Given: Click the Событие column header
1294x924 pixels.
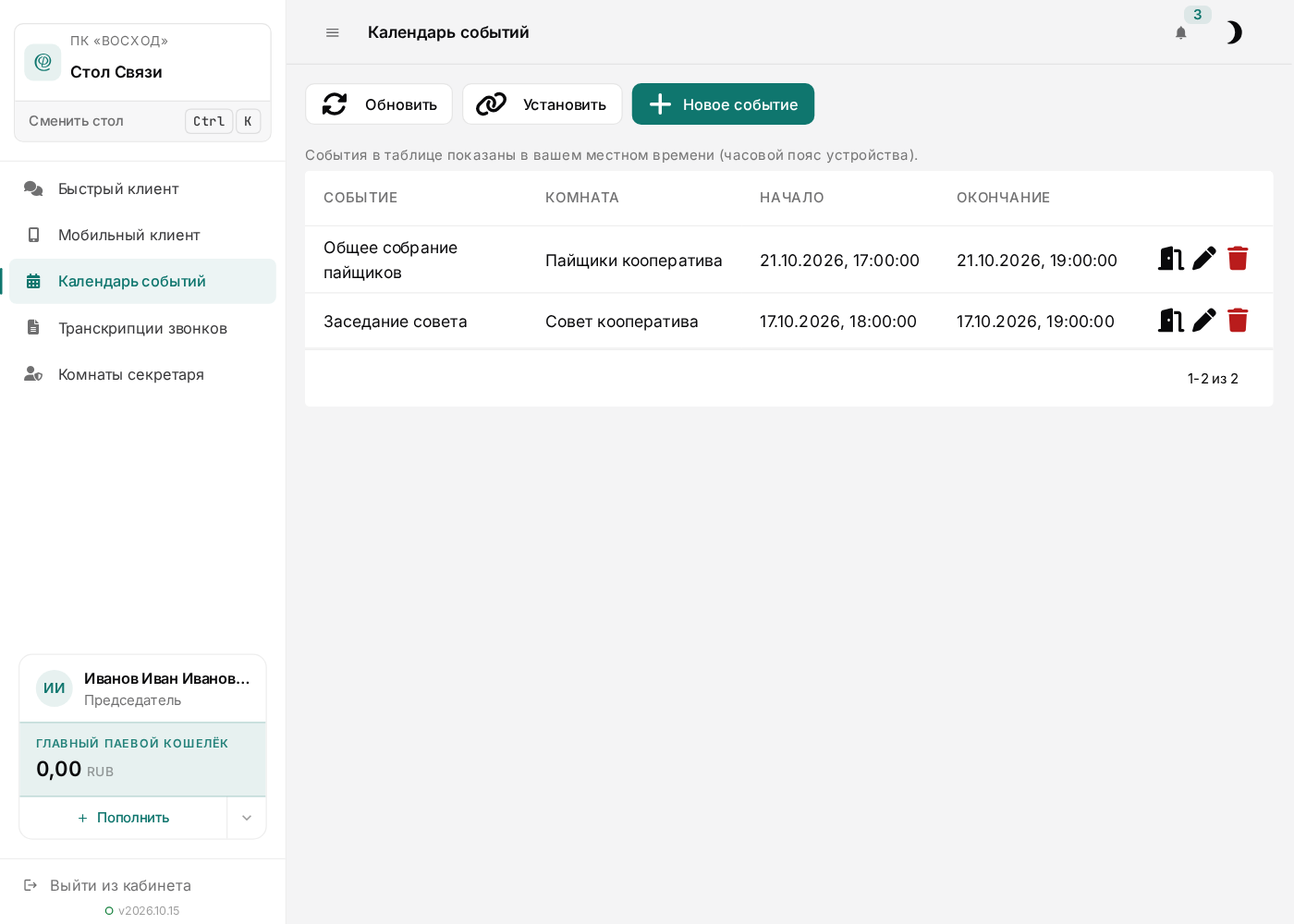Looking at the screenshot, I should [360, 198].
